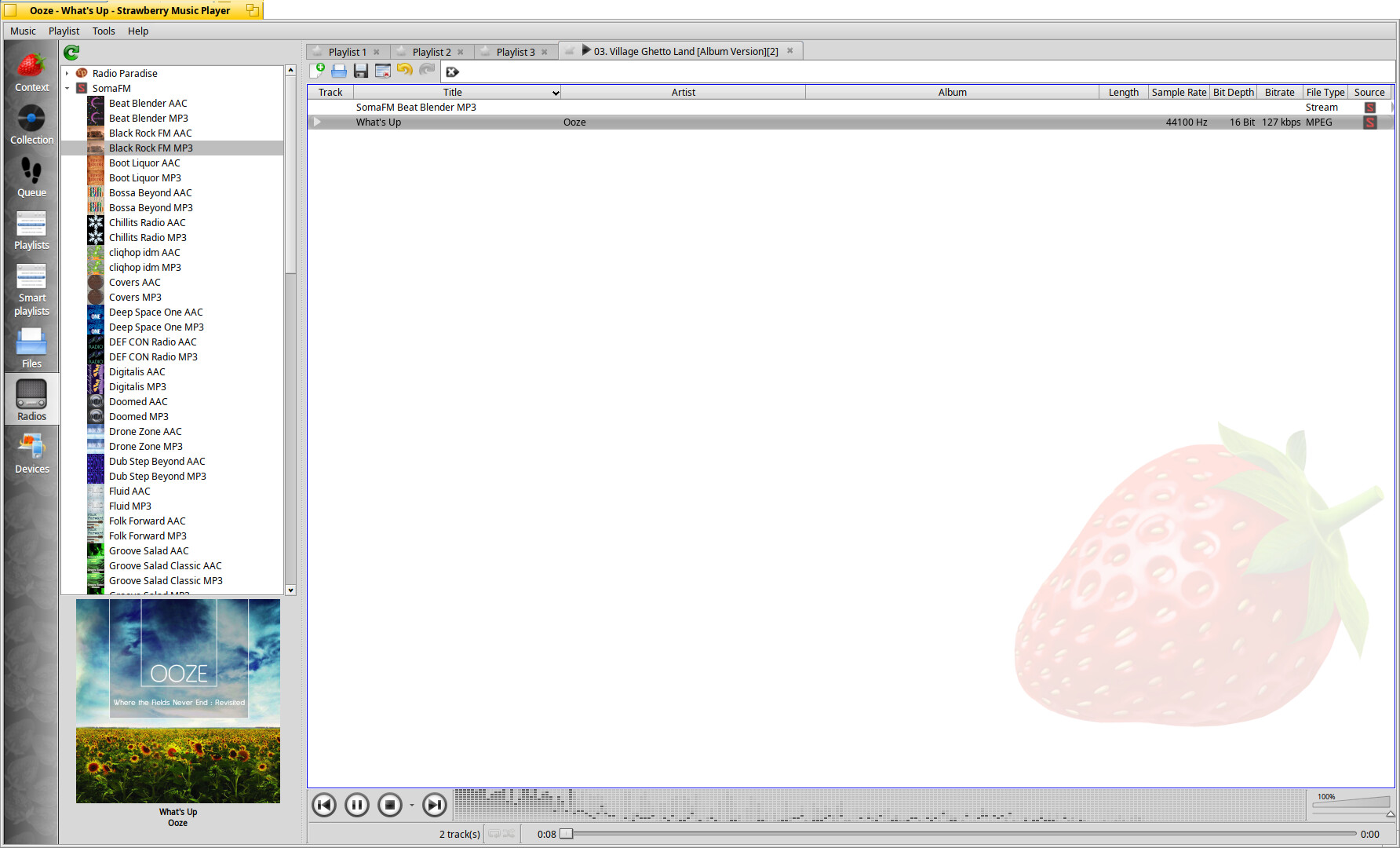This screenshot has height=848, width=1400.
Task: Save the playlist with floppy icon
Action: [x=361, y=71]
